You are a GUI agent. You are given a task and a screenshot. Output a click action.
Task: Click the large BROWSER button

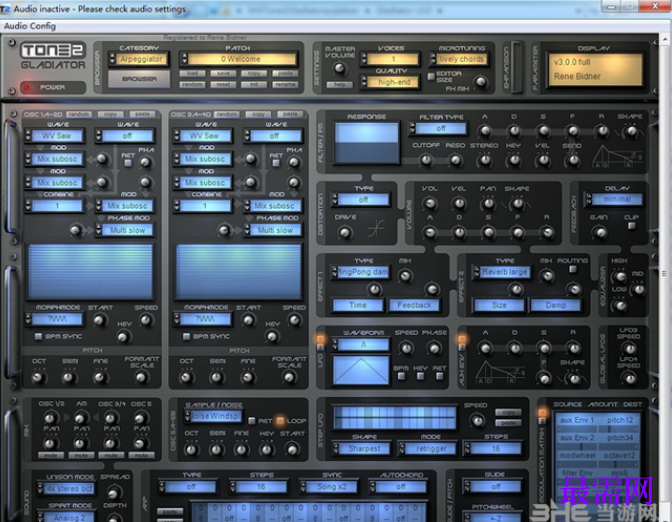(x=139, y=79)
